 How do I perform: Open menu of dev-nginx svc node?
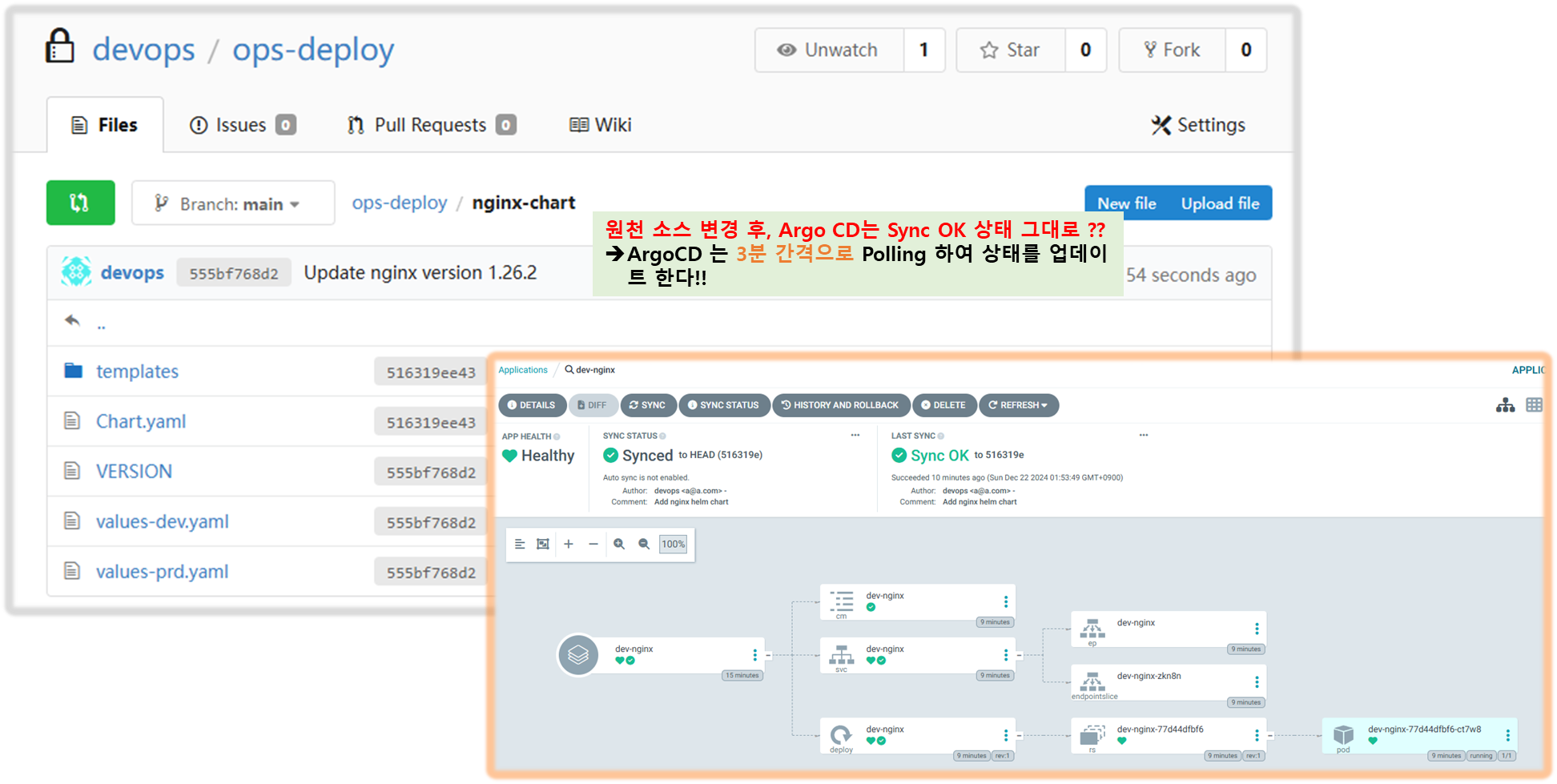(1006, 655)
